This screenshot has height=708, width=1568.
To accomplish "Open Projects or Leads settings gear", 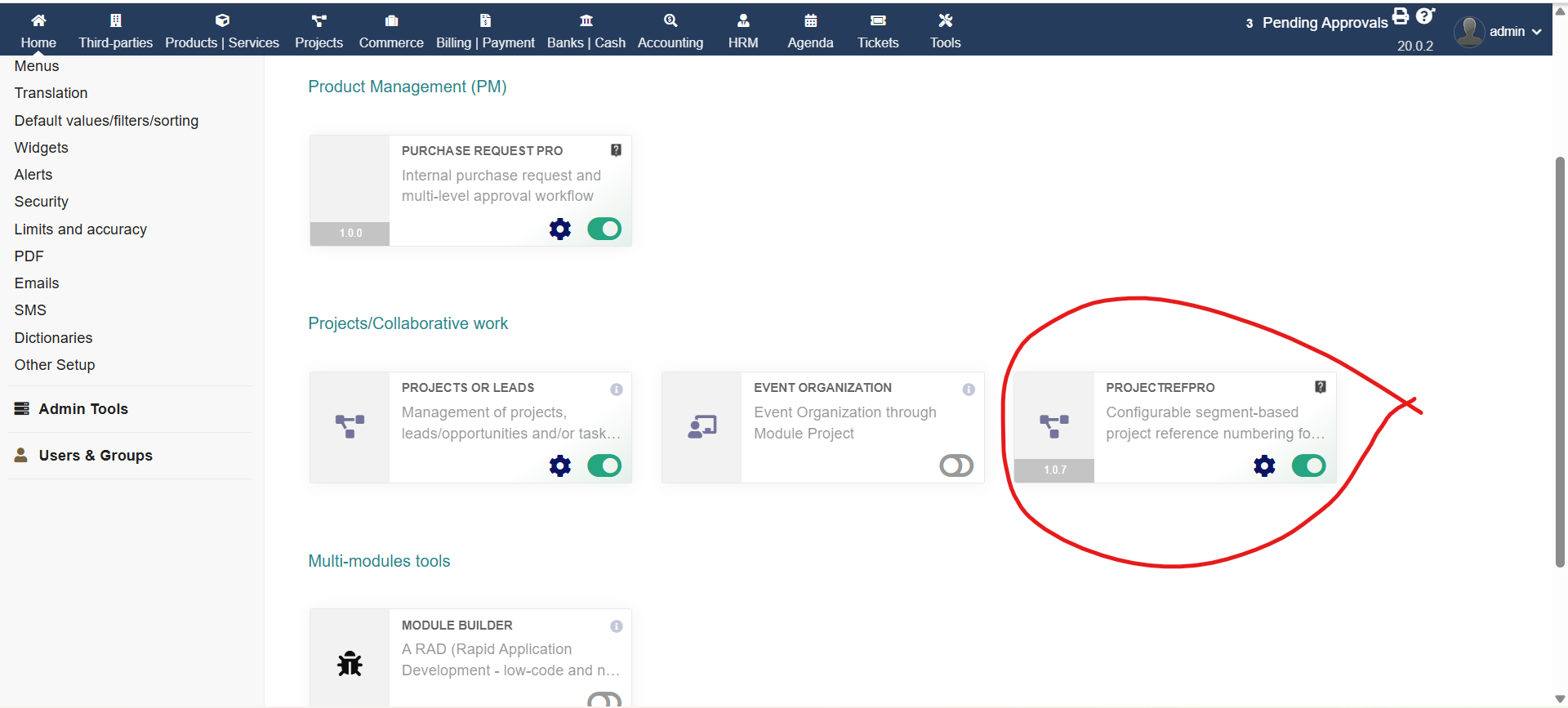I will [560, 465].
